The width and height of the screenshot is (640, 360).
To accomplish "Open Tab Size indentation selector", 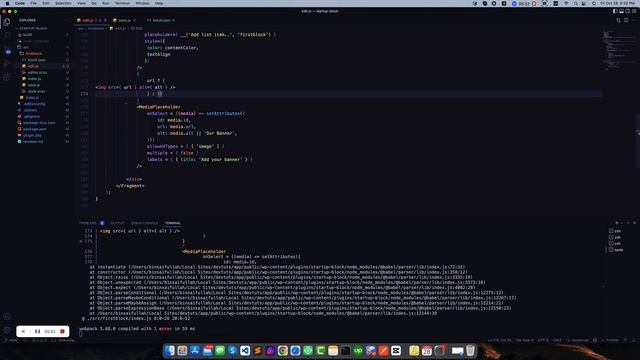I will (524, 340).
